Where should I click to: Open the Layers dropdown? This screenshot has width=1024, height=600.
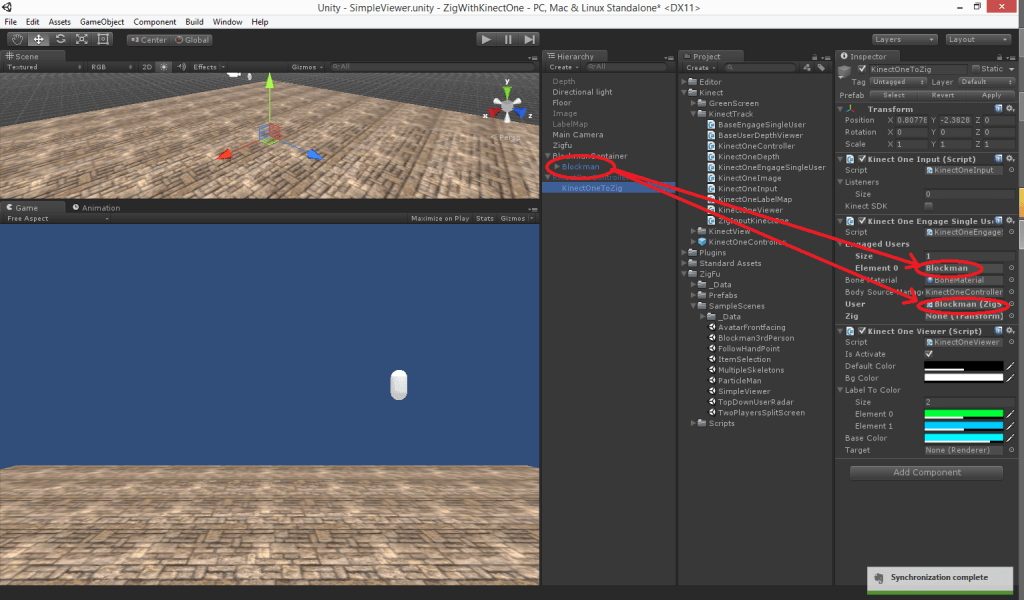coord(903,39)
